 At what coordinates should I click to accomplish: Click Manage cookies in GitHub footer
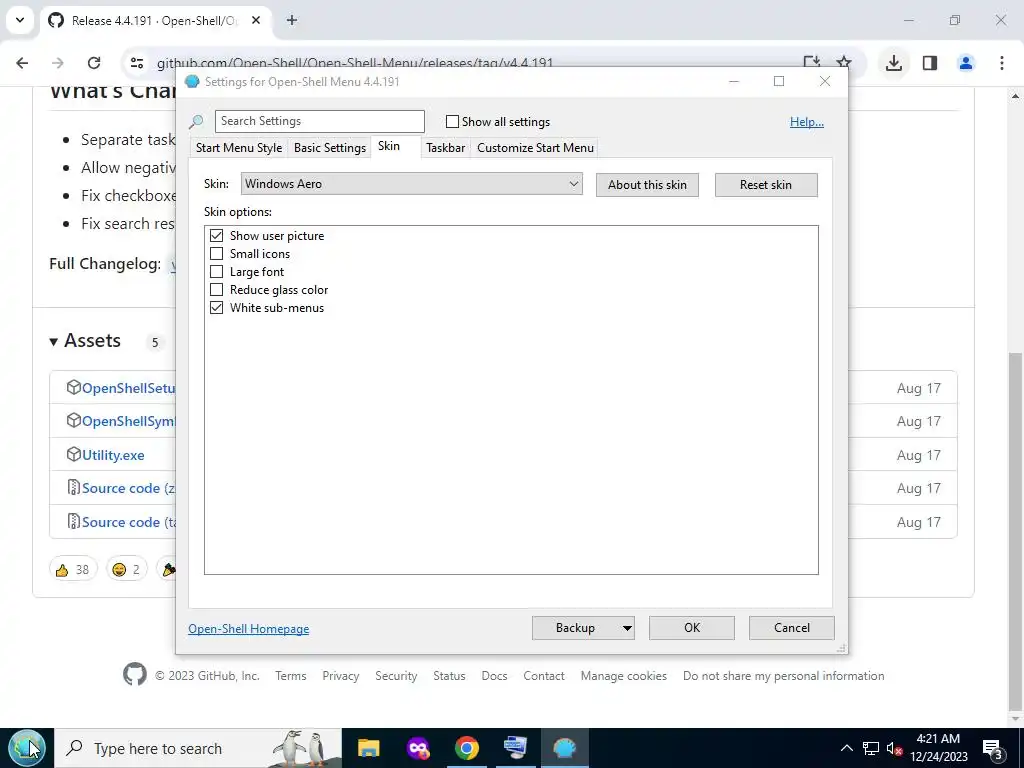click(x=624, y=676)
